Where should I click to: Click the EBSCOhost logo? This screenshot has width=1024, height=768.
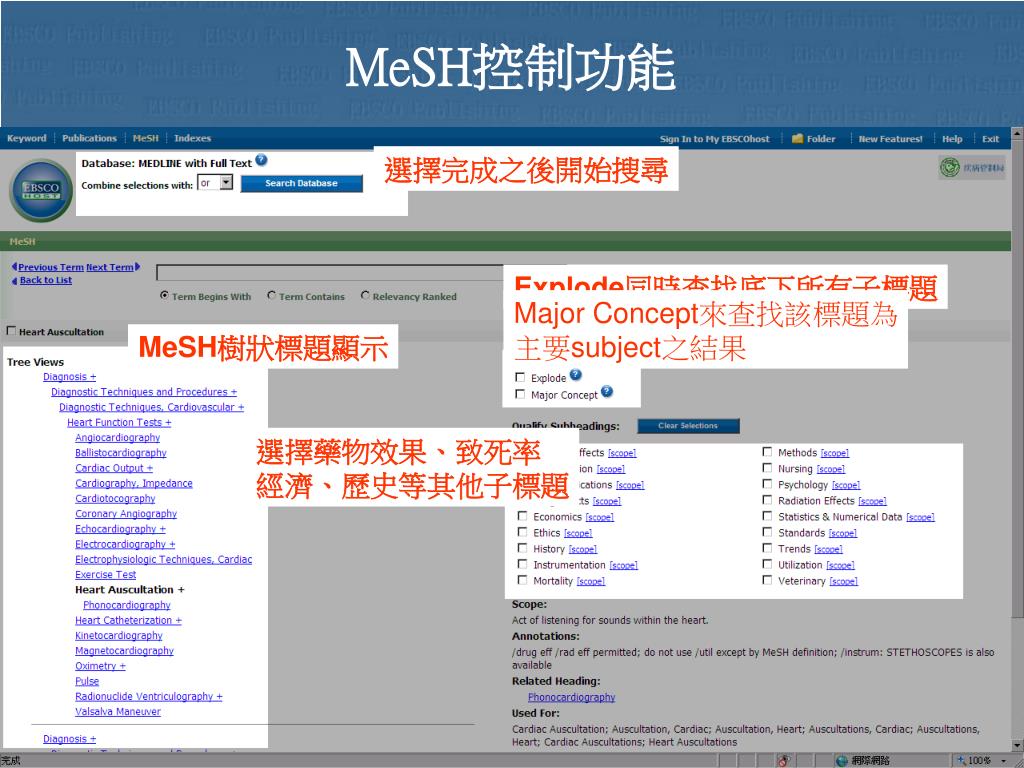41,190
